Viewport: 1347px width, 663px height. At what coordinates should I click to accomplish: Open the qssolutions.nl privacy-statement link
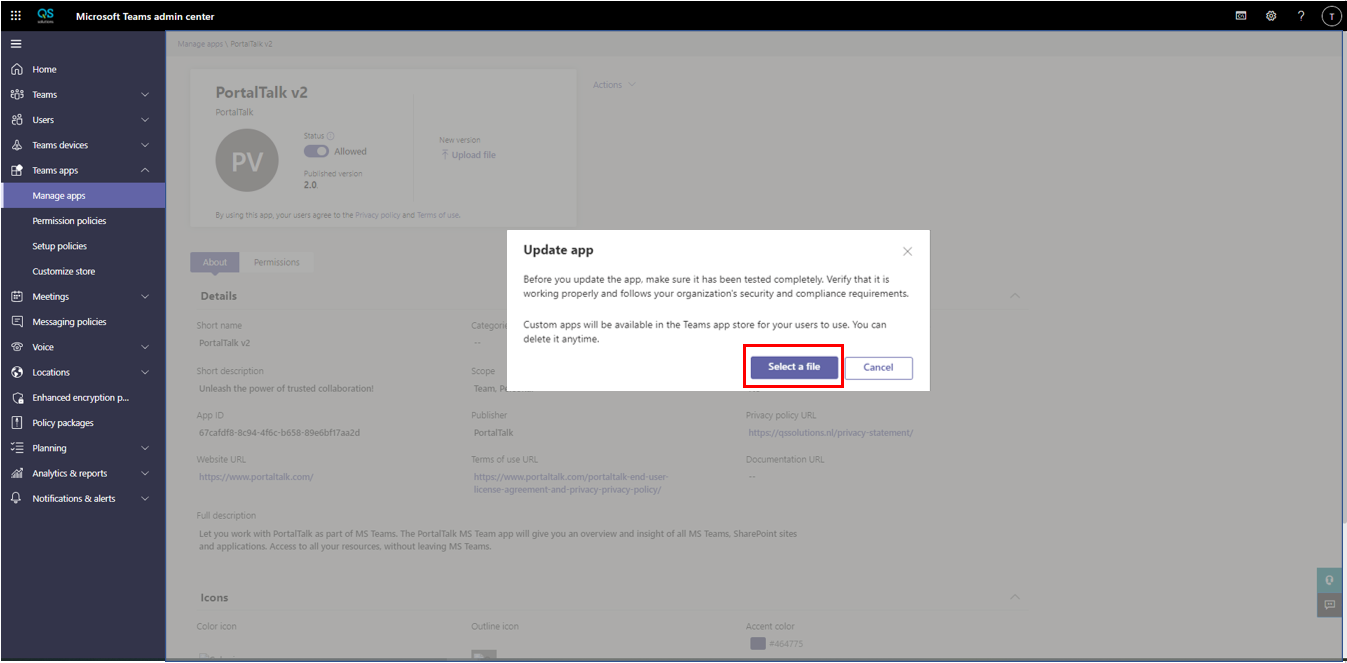830,433
